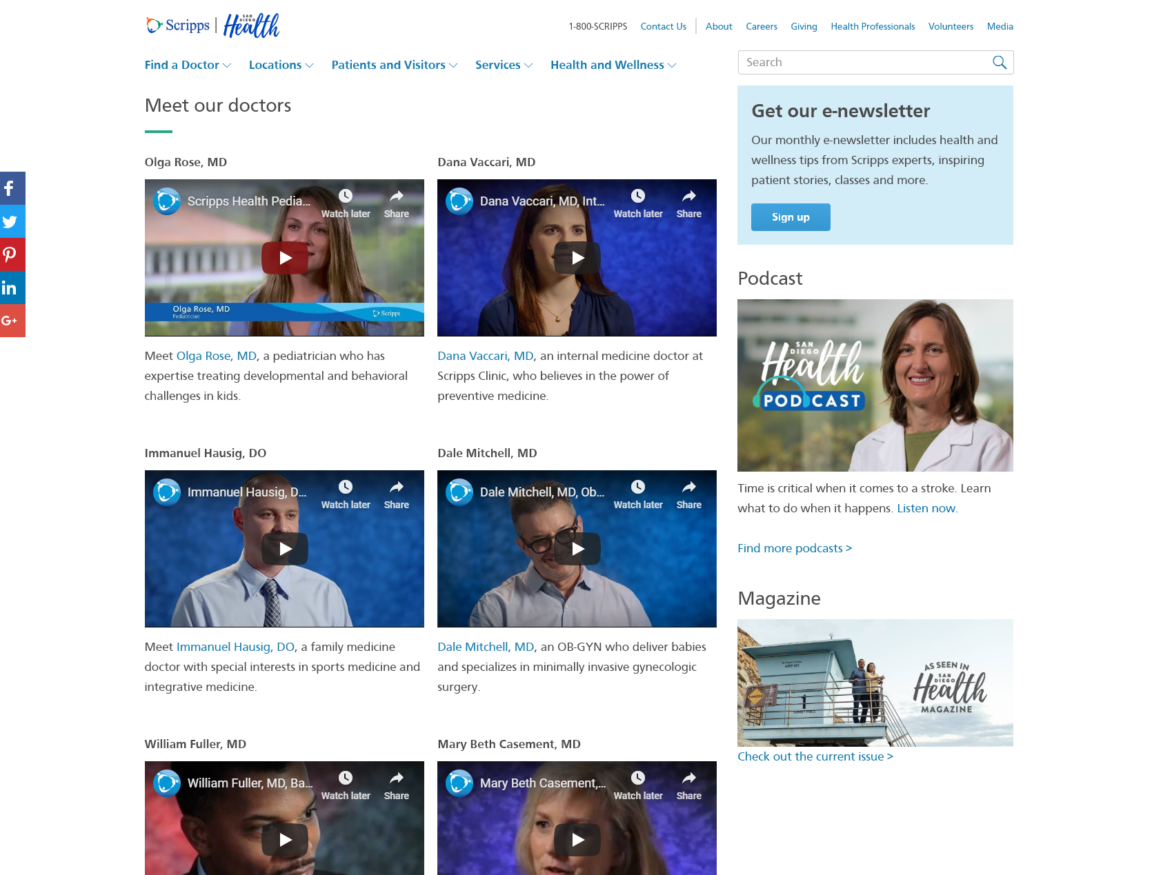Image resolution: width=1152 pixels, height=875 pixels.
Task: Play the Olga Rose video
Action: [x=285, y=258]
